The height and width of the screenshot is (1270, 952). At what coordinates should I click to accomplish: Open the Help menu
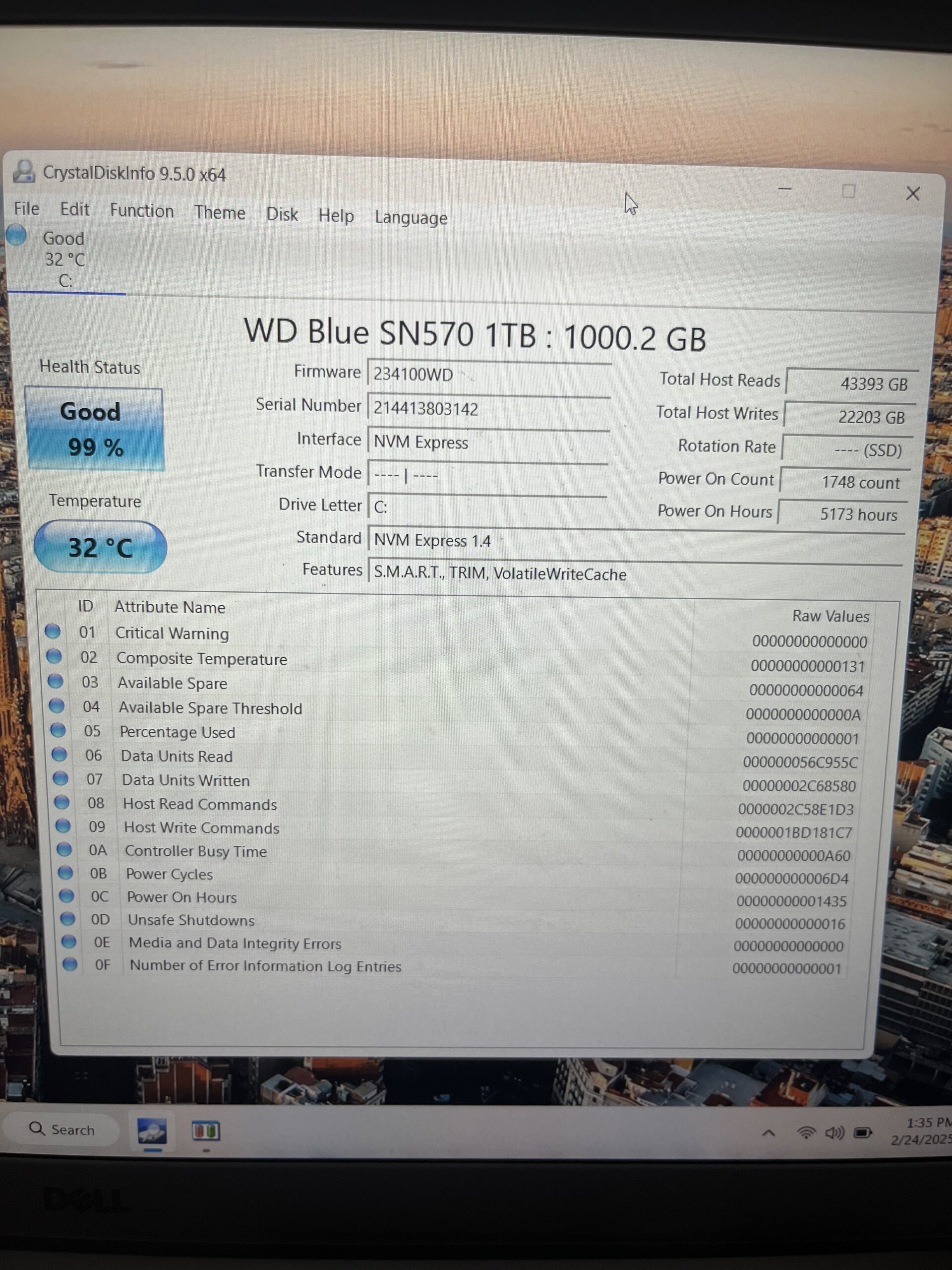click(x=336, y=216)
